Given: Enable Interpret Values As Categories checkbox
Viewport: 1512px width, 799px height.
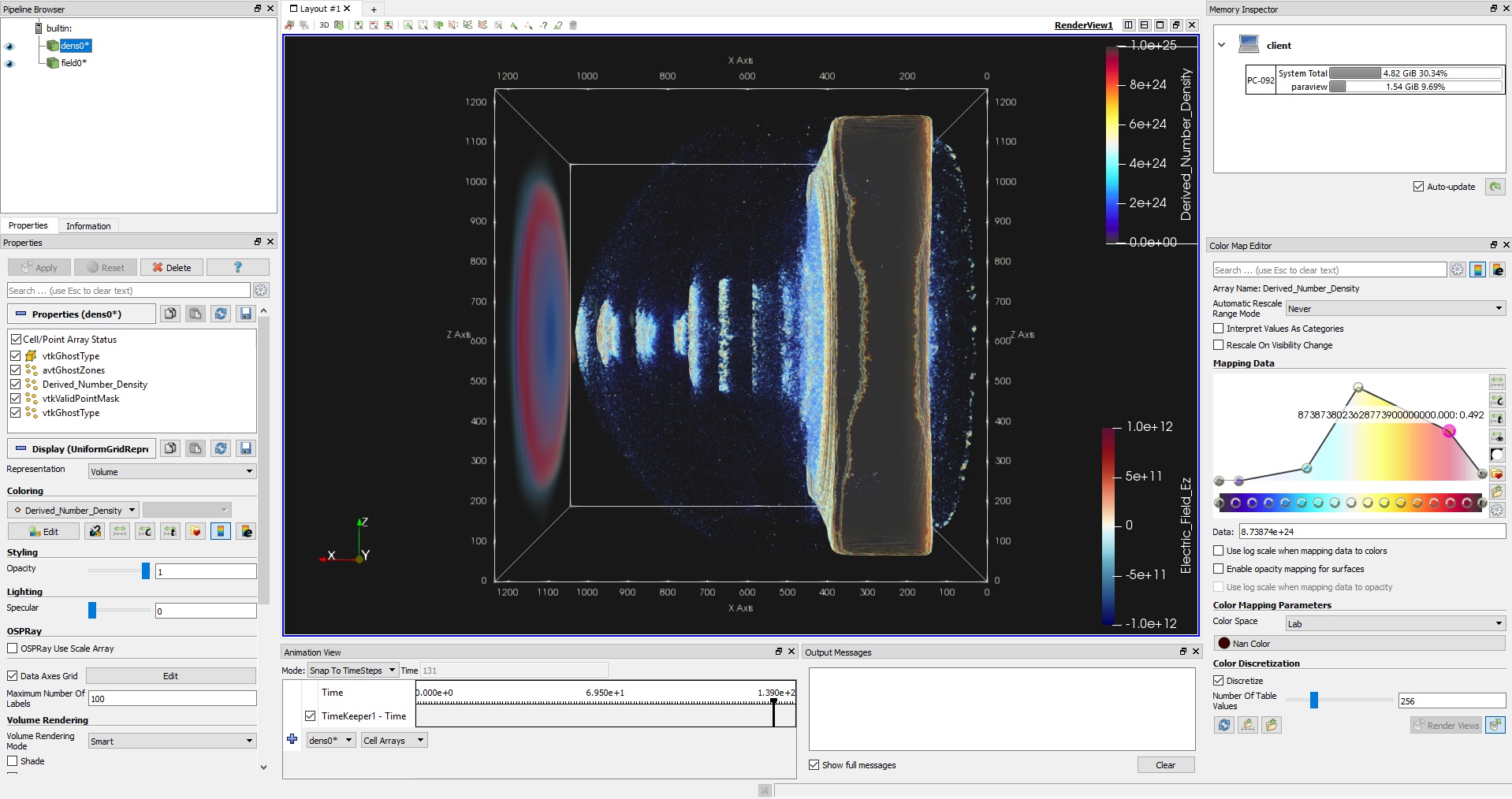Looking at the screenshot, I should [1219, 329].
